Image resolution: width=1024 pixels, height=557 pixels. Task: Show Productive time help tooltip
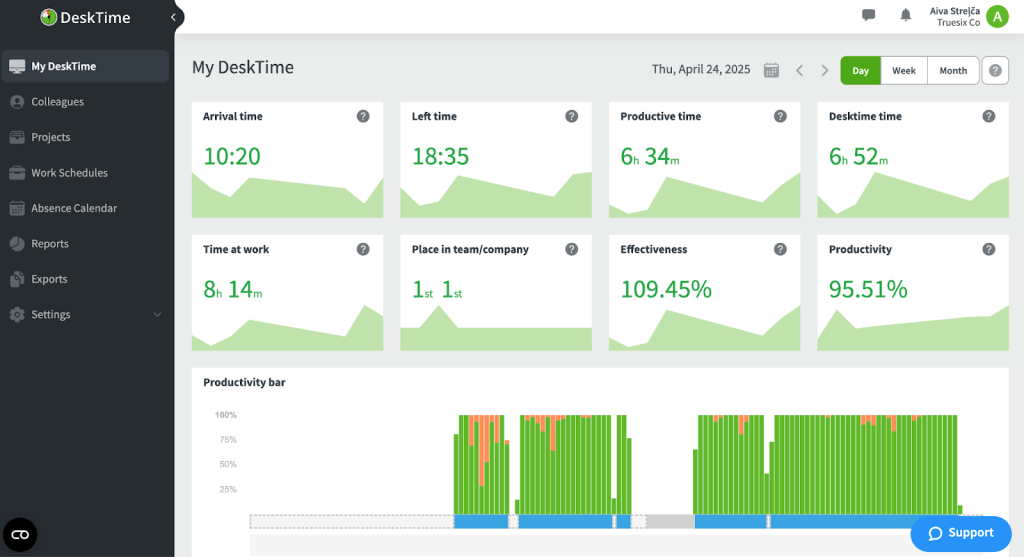tap(780, 116)
